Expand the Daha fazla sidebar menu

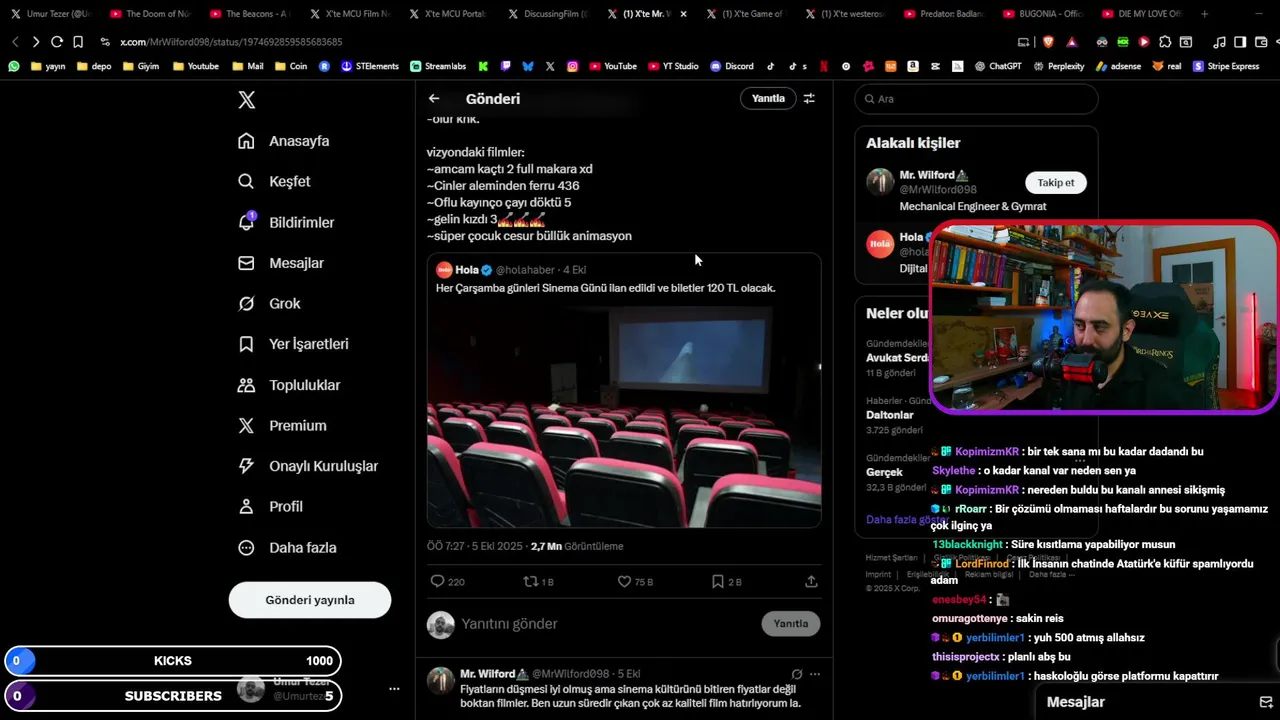pos(287,547)
